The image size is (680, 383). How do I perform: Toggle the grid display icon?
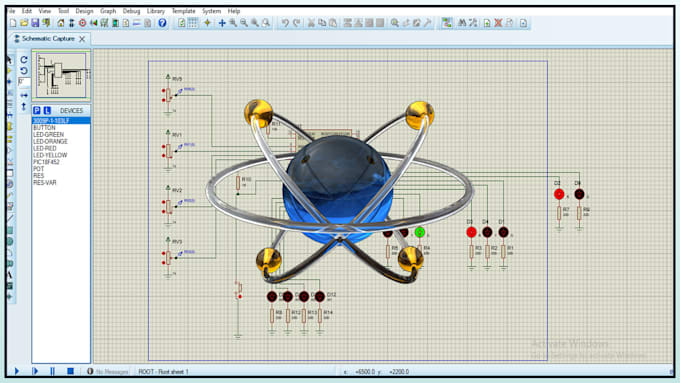coord(192,23)
